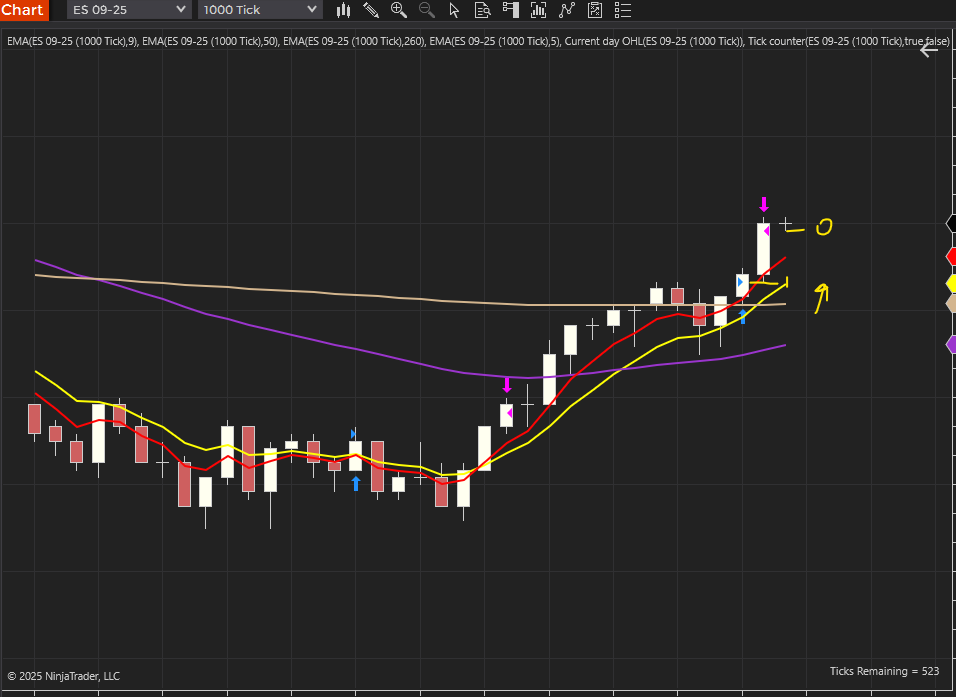Screen dimensions: 956x697
Task: Open the Strategies icon
Action: [566, 10]
